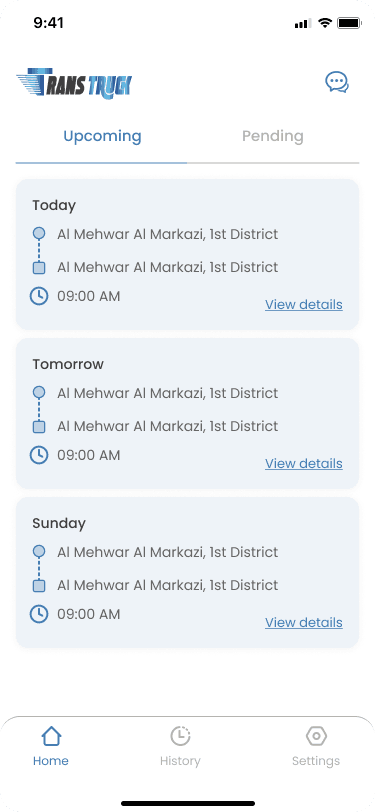Screen dimensions: 375x812
Task: Open the Settings hexagon icon
Action: [316, 736]
